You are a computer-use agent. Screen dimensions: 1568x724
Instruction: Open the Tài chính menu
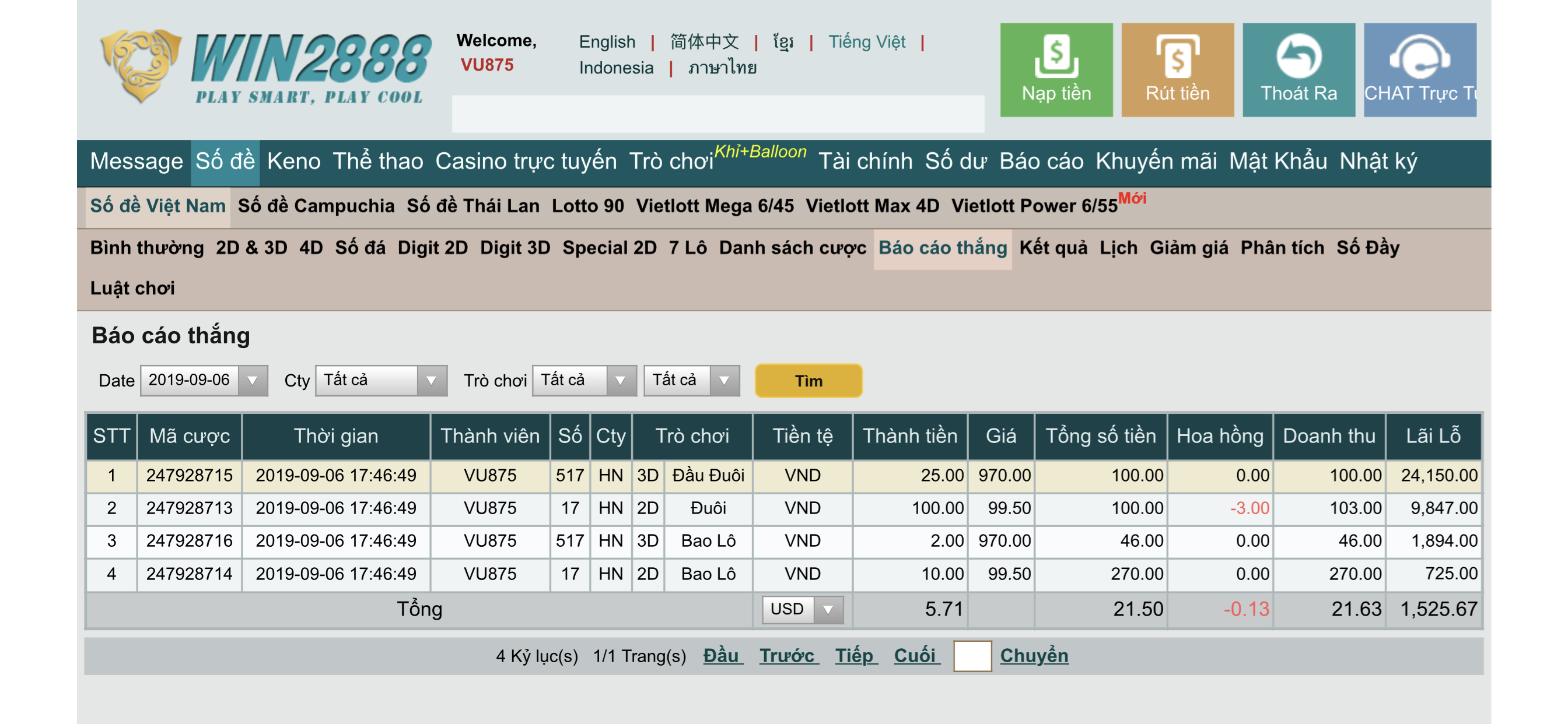865,161
